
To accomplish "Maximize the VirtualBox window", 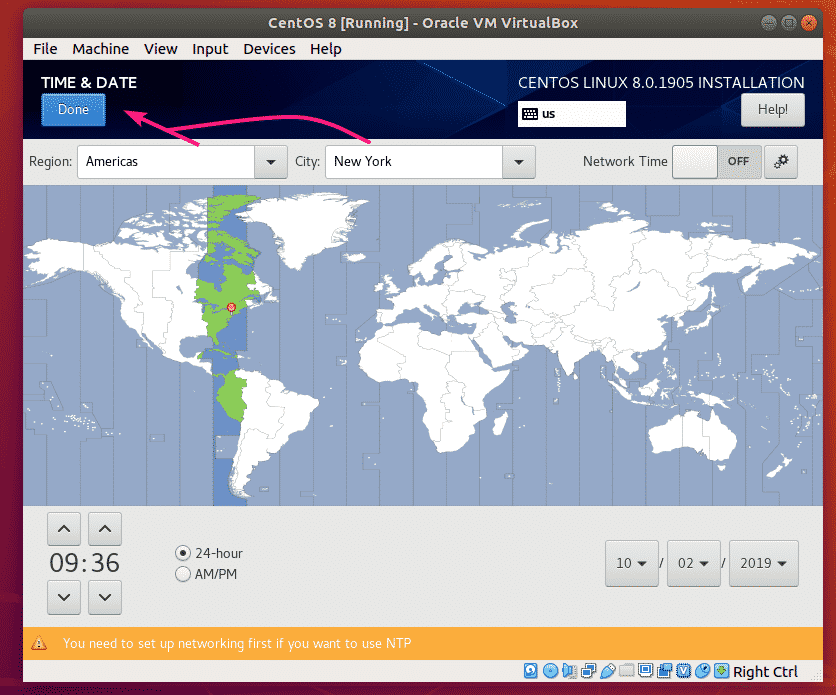I will coord(789,23).
